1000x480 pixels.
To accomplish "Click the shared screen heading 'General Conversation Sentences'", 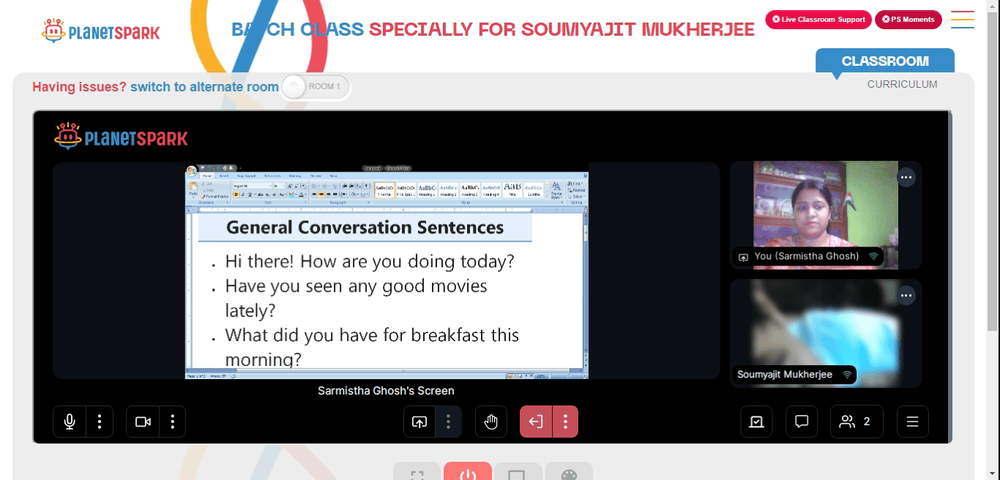I will pos(365,228).
